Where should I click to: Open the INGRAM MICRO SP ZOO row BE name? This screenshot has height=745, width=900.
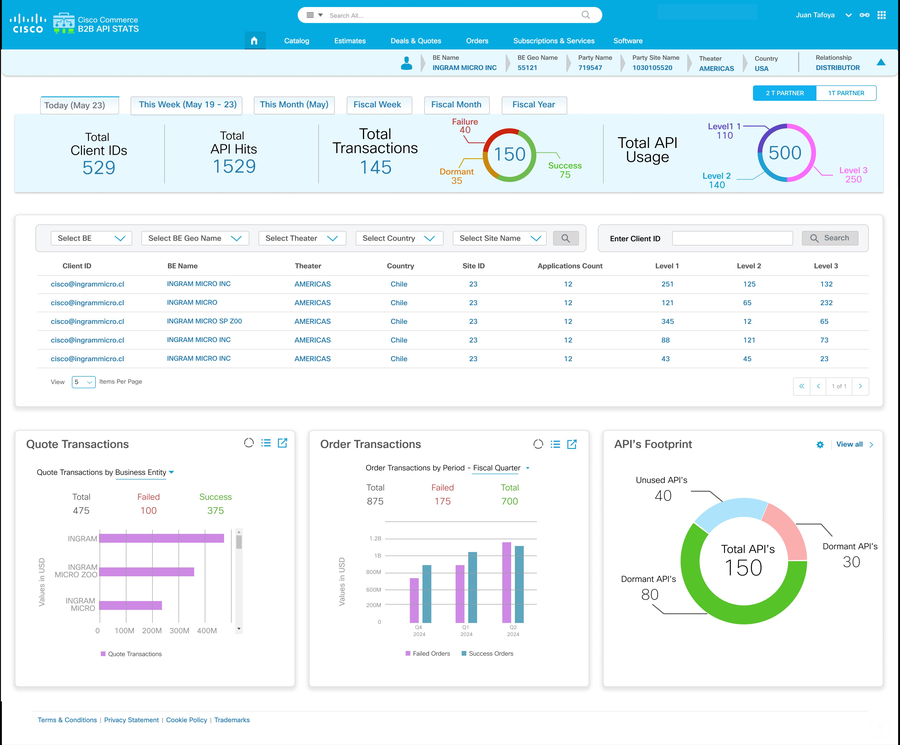click(204, 321)
